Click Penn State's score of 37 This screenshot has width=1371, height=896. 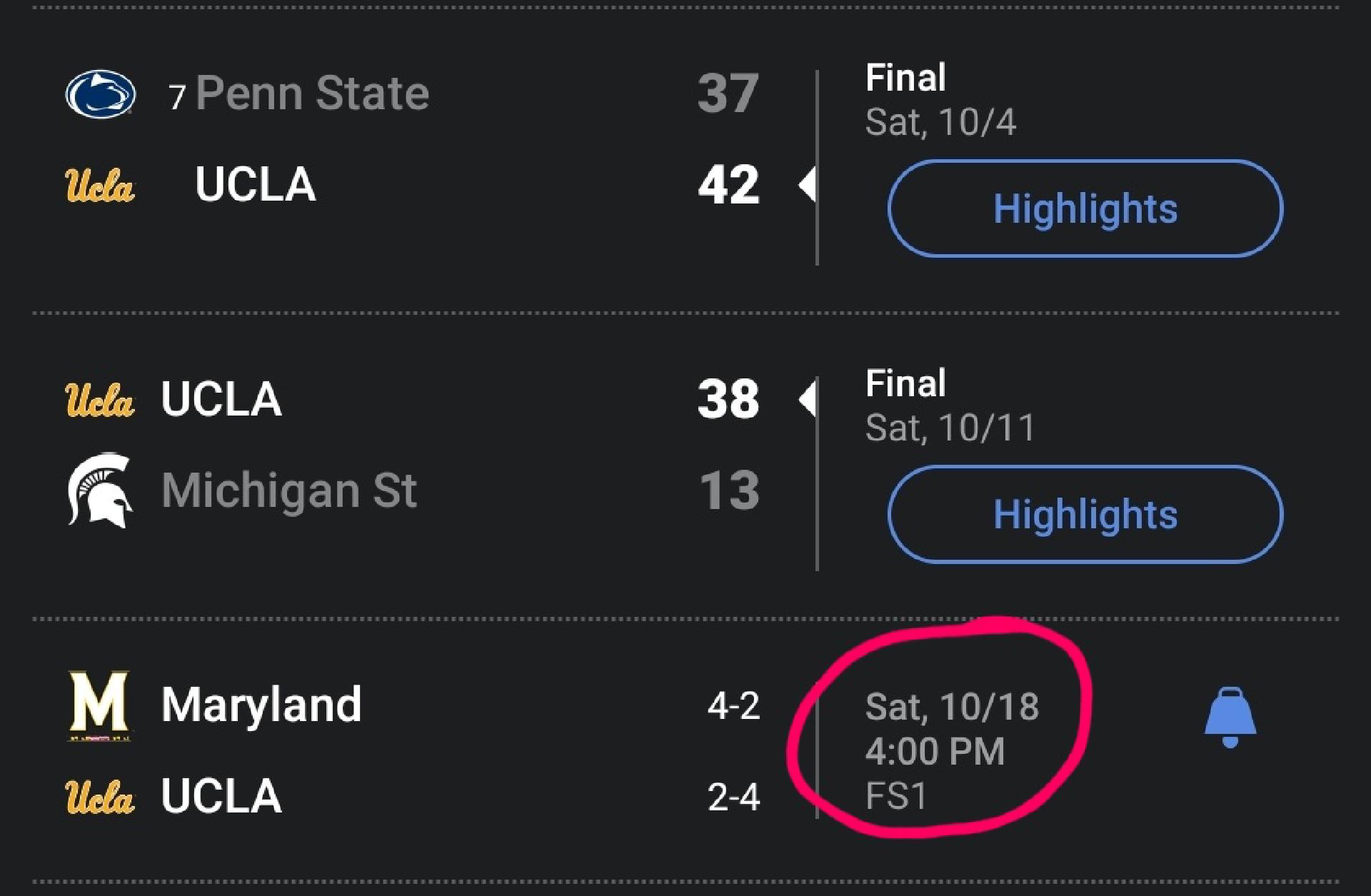(x=728, y=94)
